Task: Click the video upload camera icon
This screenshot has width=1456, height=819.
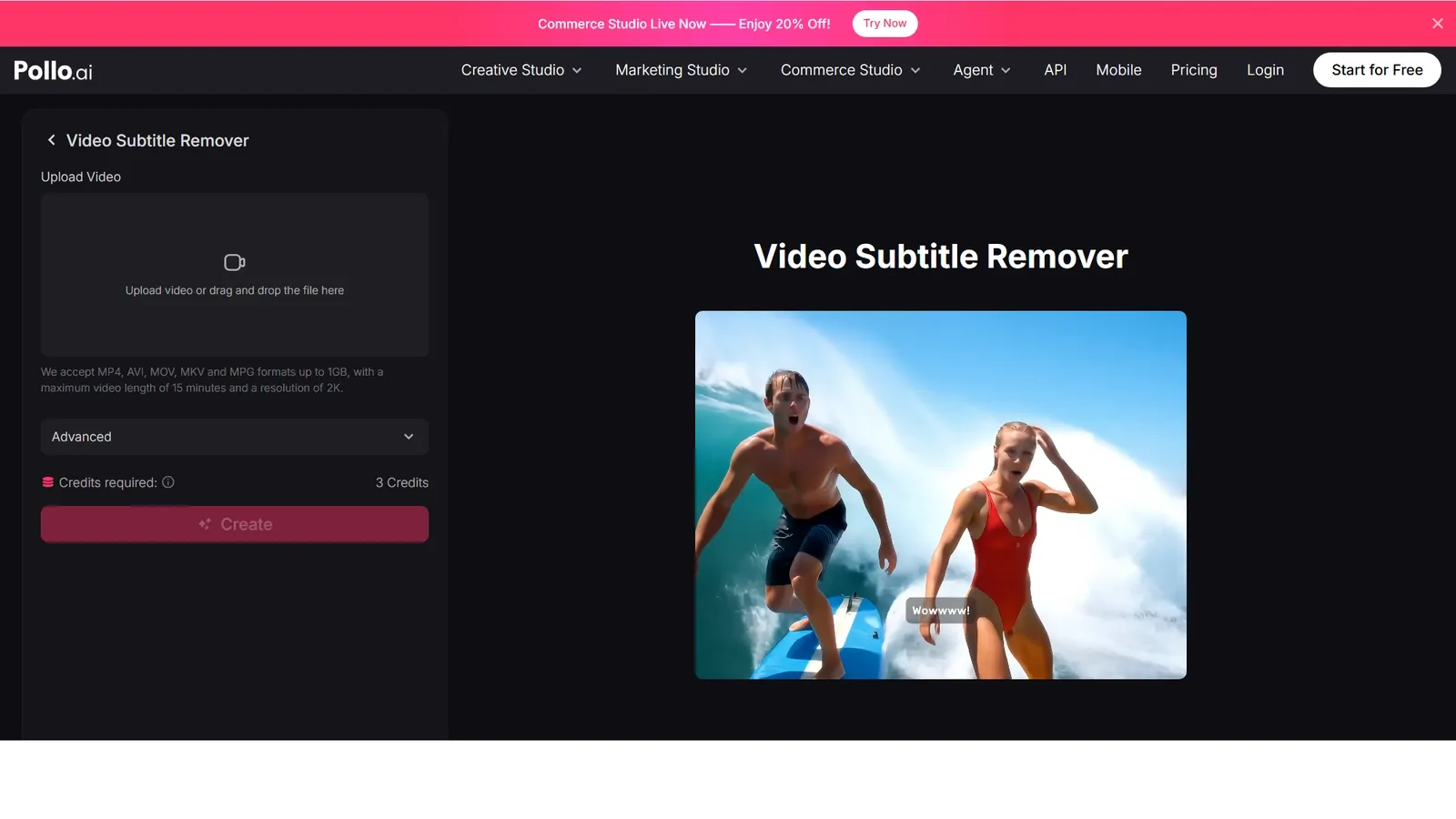Action: click(235, 262)
